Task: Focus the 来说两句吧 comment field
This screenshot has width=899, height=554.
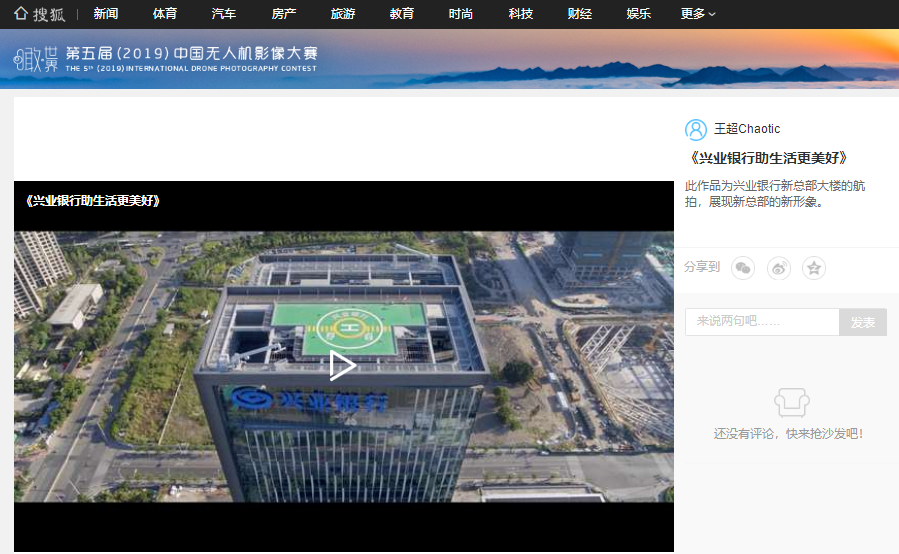Action: tap(762, 322)
